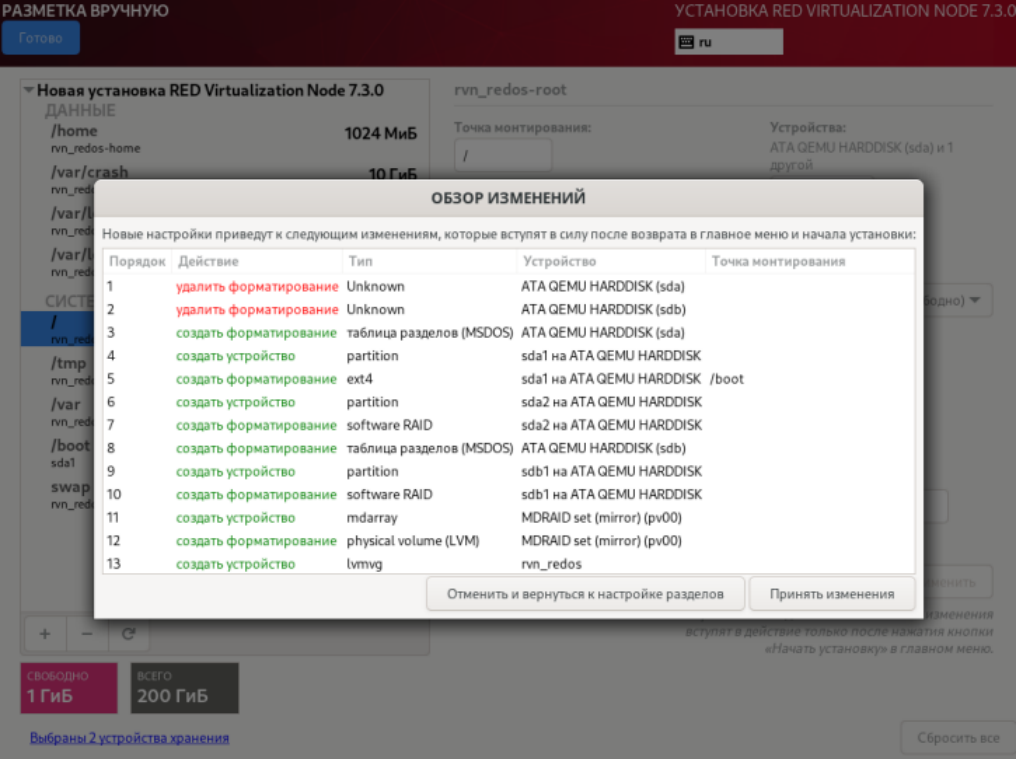Select the /var partition entry
Screen dimensions: 1017x759
tap(58, 411)
